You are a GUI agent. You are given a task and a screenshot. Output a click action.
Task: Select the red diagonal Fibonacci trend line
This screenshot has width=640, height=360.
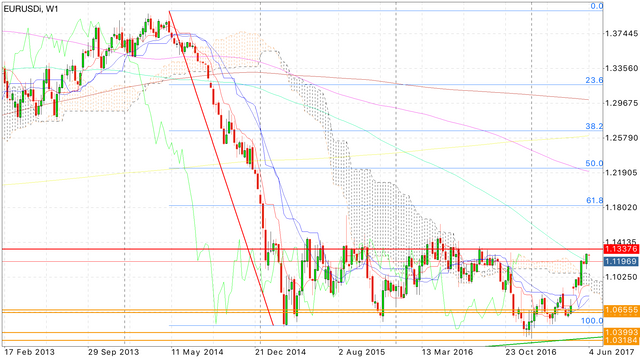coord(221,168)
